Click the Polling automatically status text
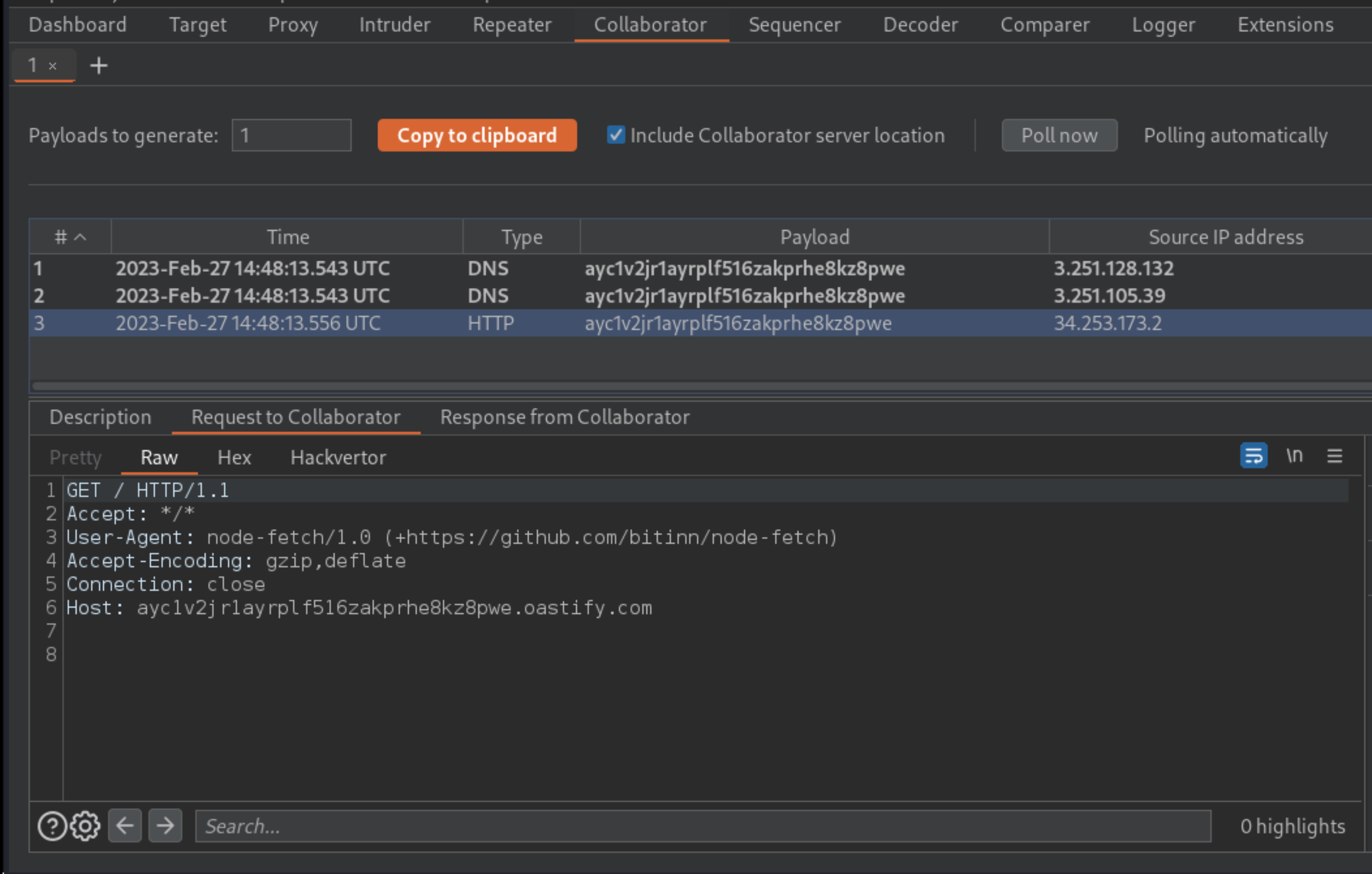Viewport: 1372px width, 874px height. [x=1236, y=135]
